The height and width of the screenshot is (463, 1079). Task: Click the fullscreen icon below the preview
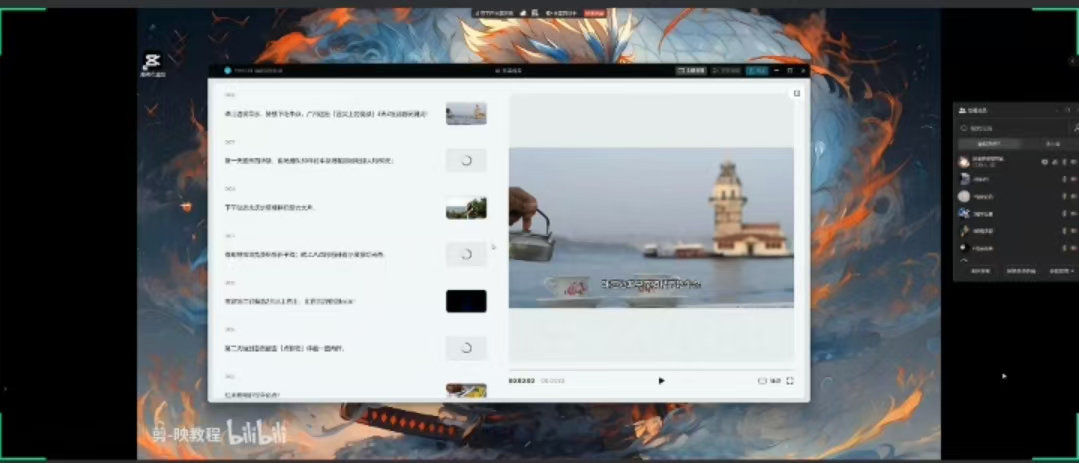click(x=790, y=380)
